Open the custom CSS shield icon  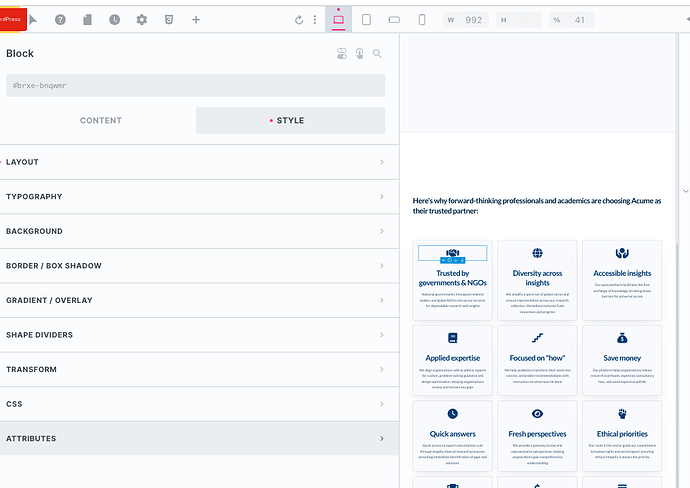tap(169, 19)
